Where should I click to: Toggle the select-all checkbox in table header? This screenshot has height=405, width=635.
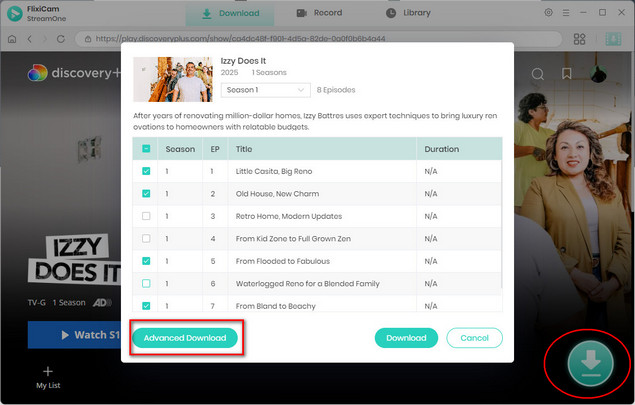(x=146, y=149)
